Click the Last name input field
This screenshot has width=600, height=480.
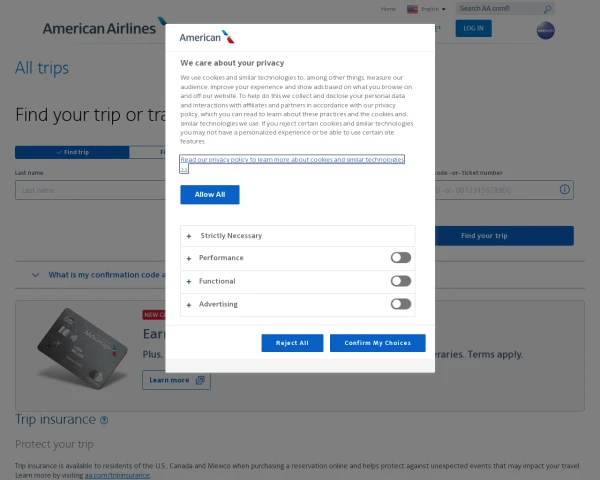(x=90, y=189)
